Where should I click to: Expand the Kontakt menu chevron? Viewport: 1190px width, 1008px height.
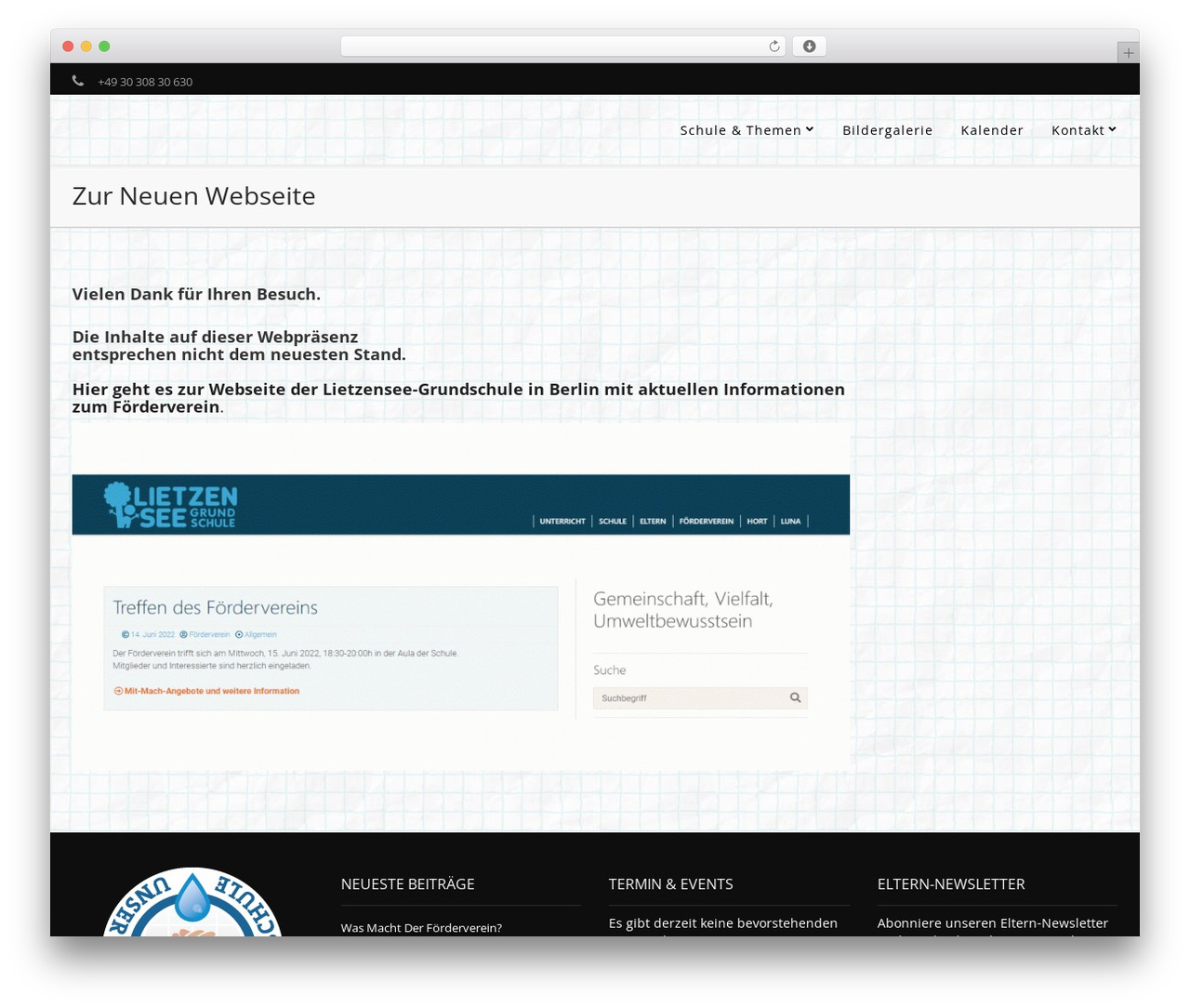click(1113, 129)
